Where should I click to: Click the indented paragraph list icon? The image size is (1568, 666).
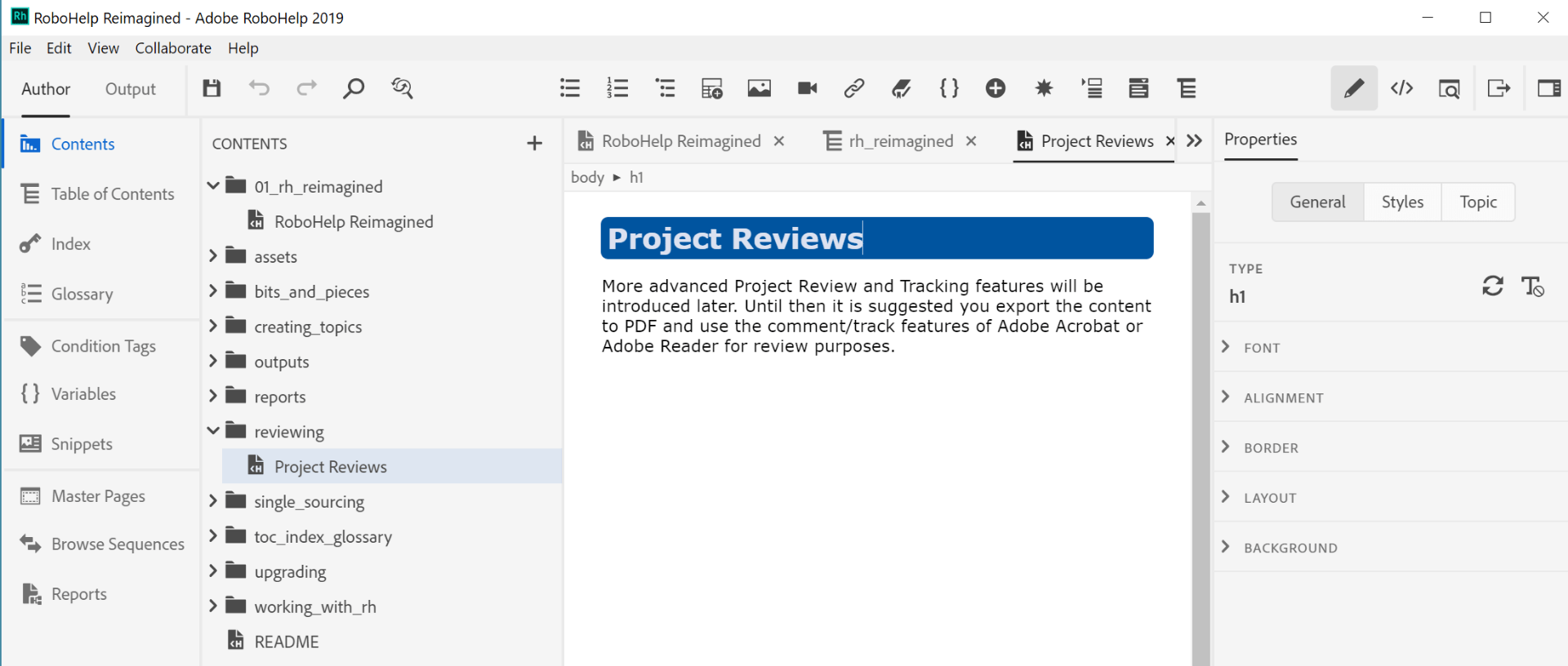pyautogui.click(x=1092, y=88)
